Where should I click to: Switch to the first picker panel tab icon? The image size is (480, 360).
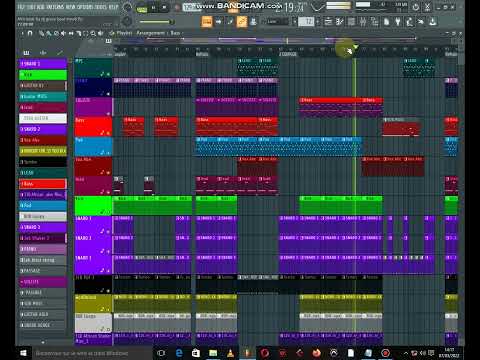27,53
